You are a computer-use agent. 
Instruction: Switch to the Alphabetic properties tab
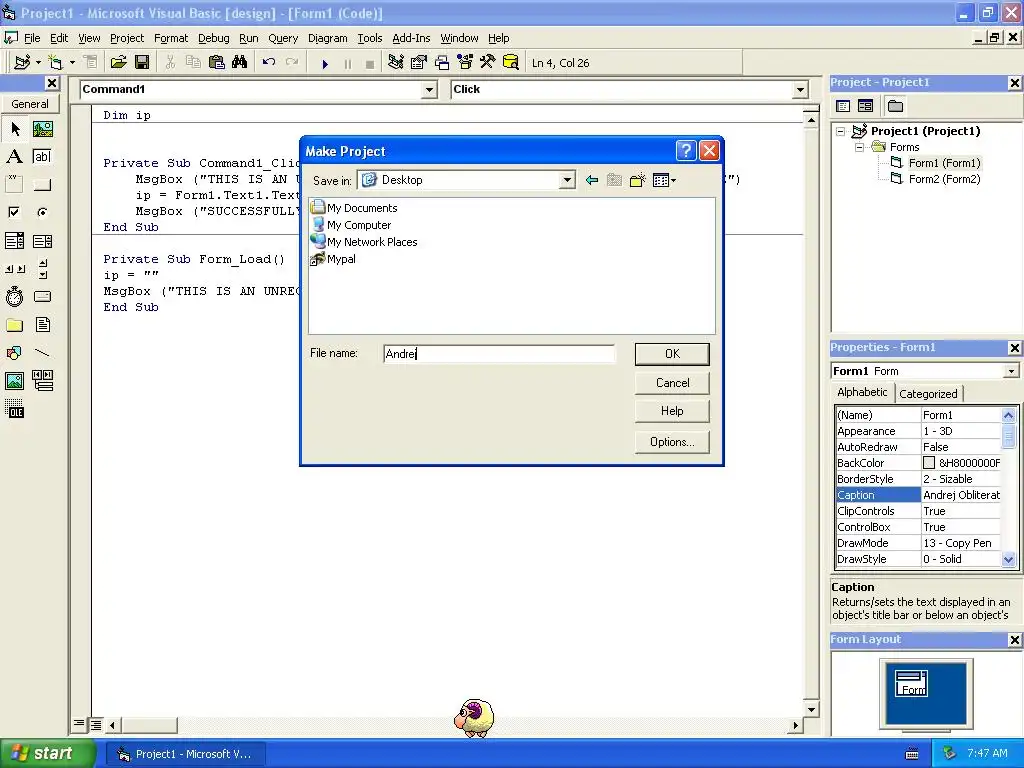[x=862, y=392]
